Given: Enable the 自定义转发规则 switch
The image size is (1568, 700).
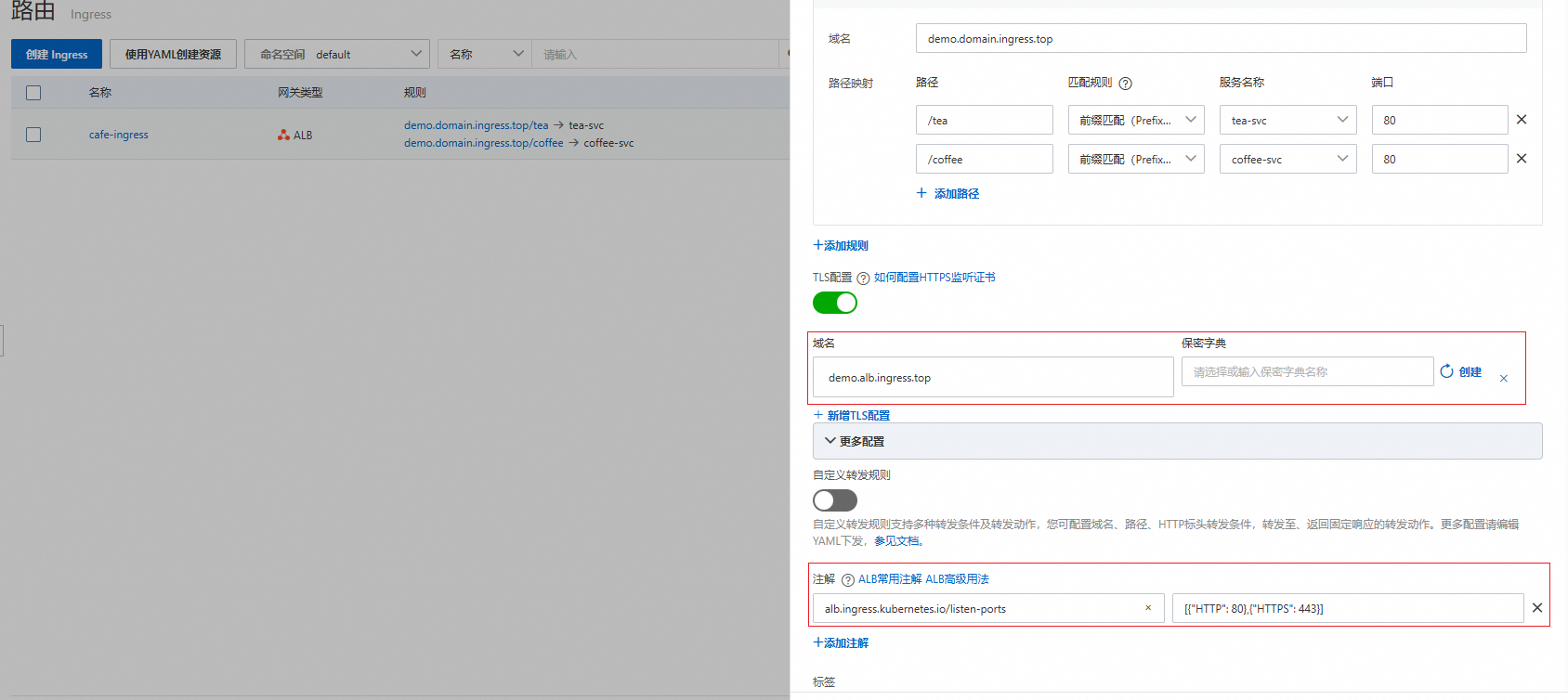Looking at the screenshot, I should tap(835, 500).
